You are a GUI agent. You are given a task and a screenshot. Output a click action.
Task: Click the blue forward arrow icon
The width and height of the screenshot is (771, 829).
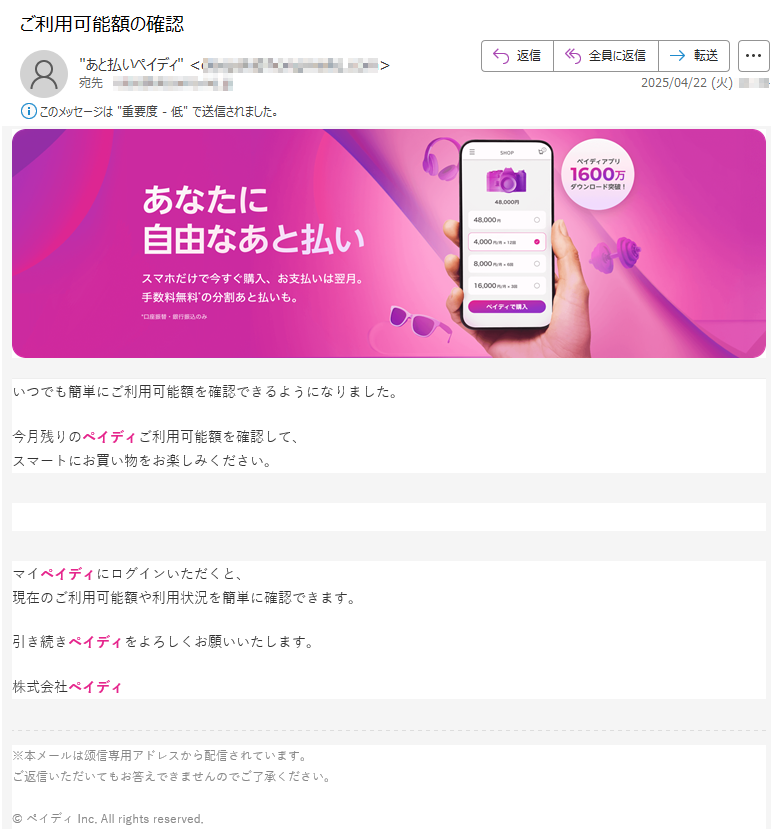(677, 56)
